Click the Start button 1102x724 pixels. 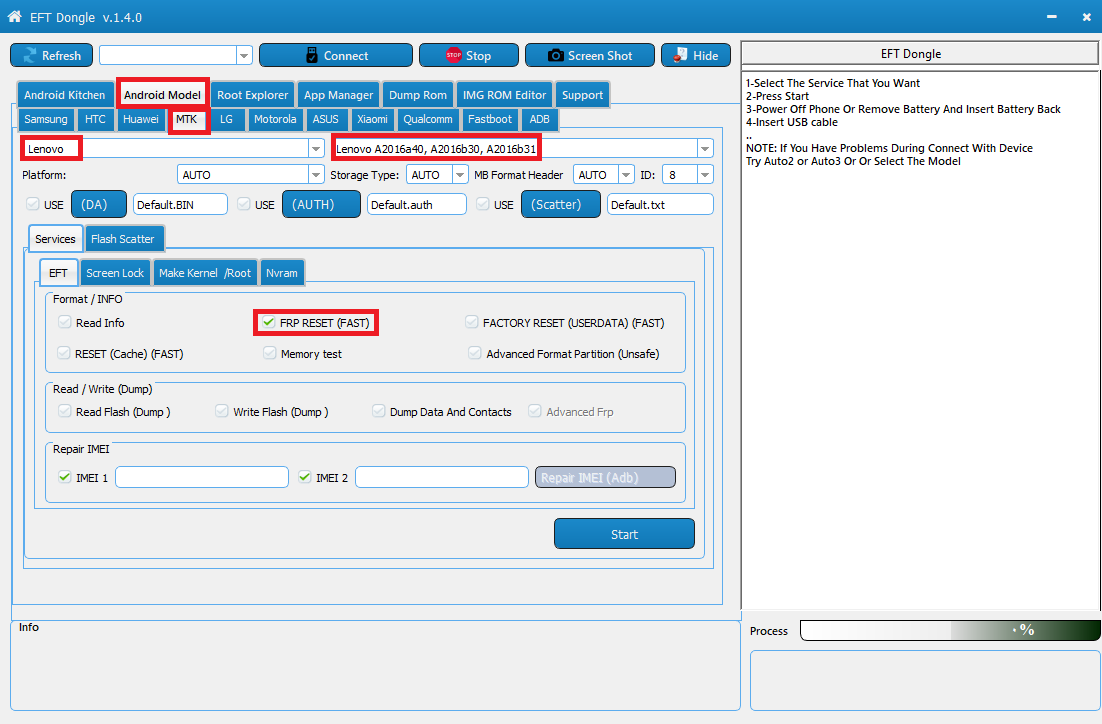[x=624, y=534]
